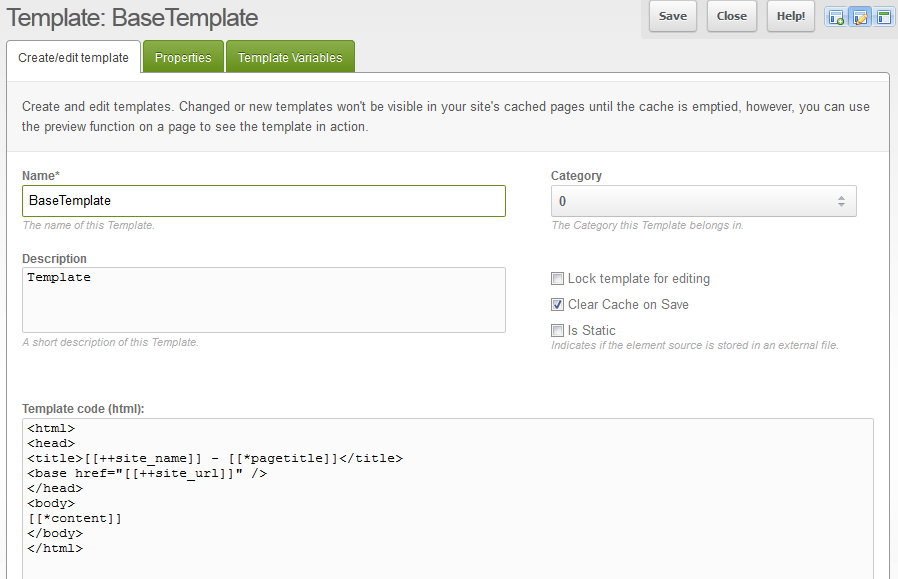Click the add-new-after-save layout icon

coord(836,17)
